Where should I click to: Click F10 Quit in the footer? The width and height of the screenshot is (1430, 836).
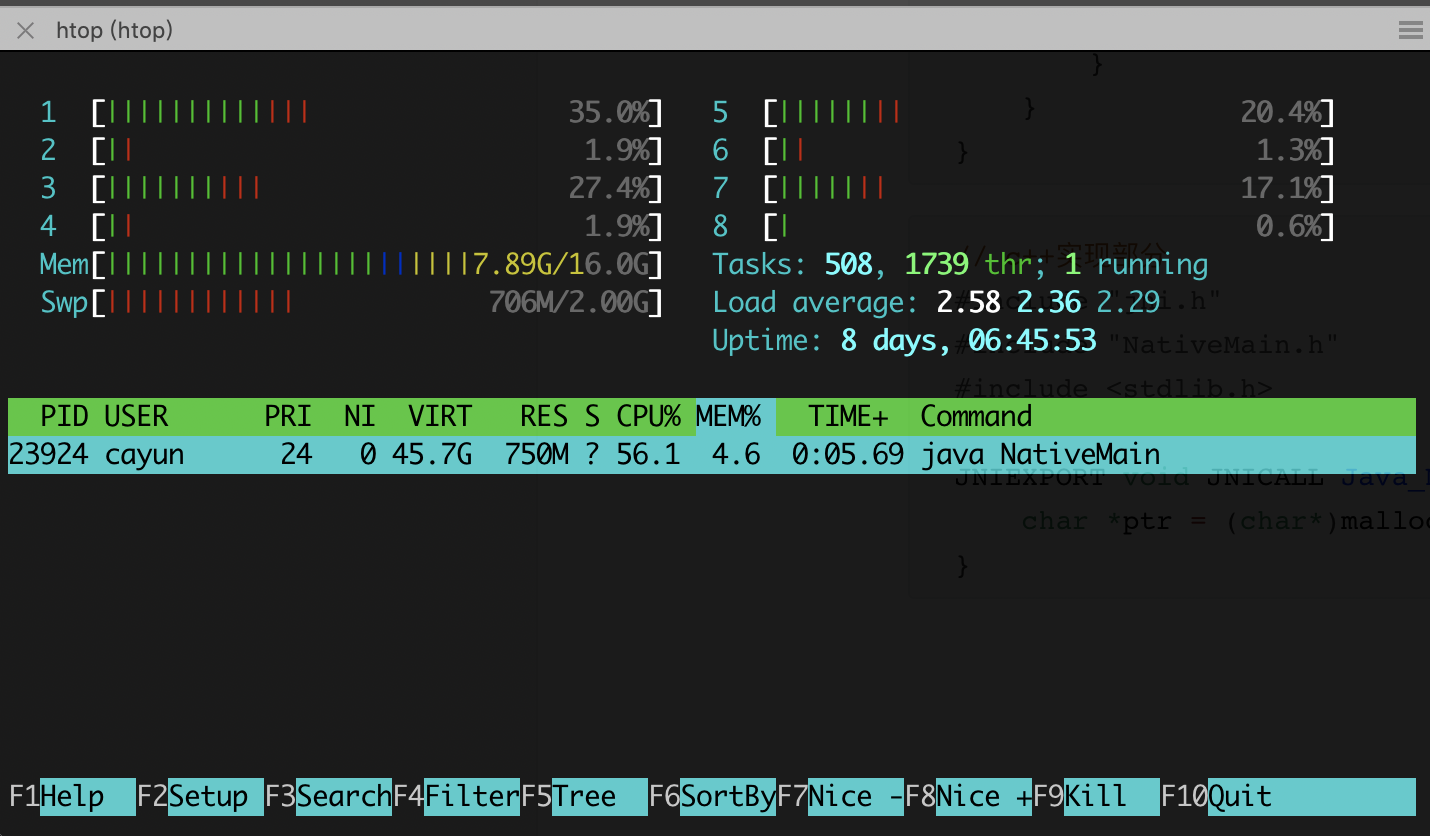[x=1240, y=797]
